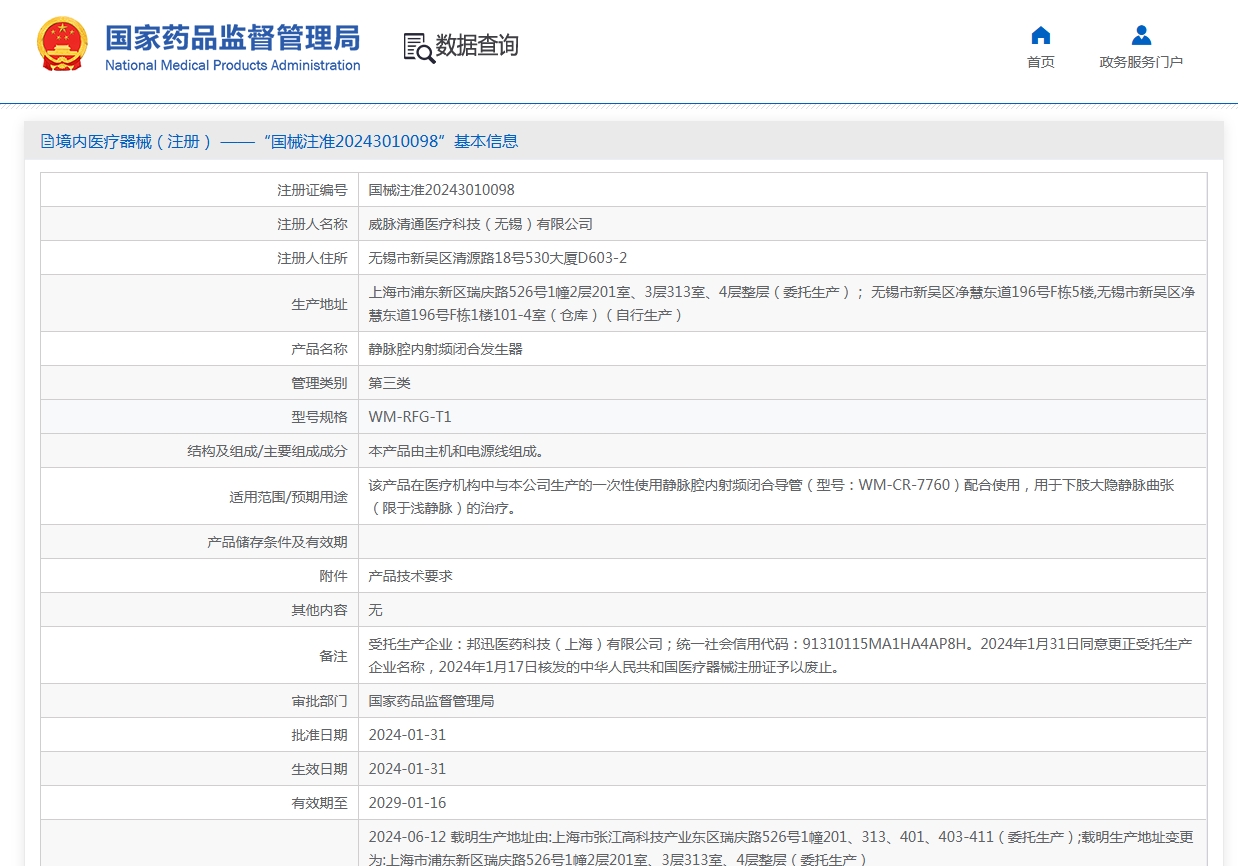
Task: Click the 型号规格 label
Action: (x=320, y=417)
